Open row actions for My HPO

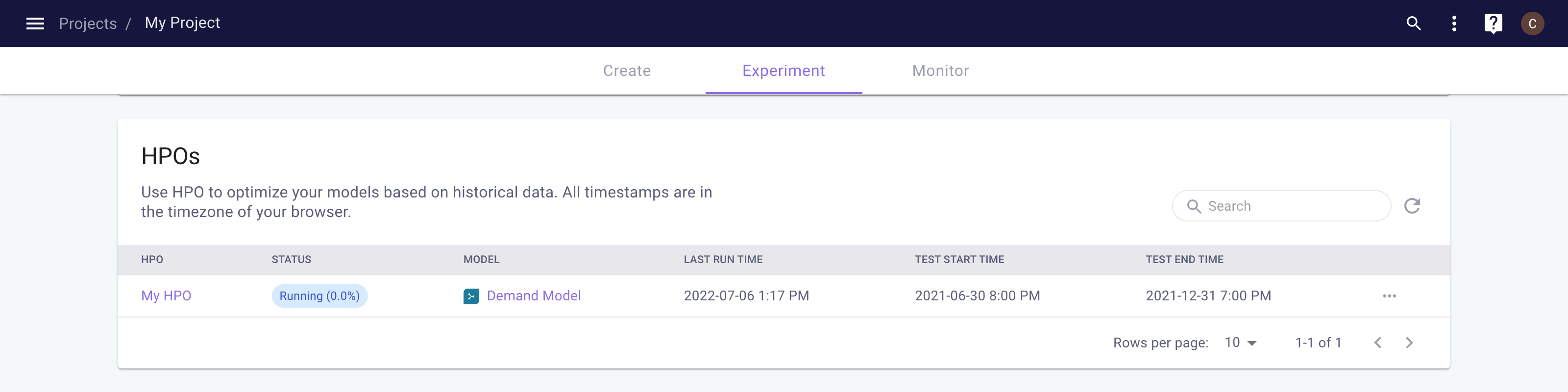[x=1389, y=296]
